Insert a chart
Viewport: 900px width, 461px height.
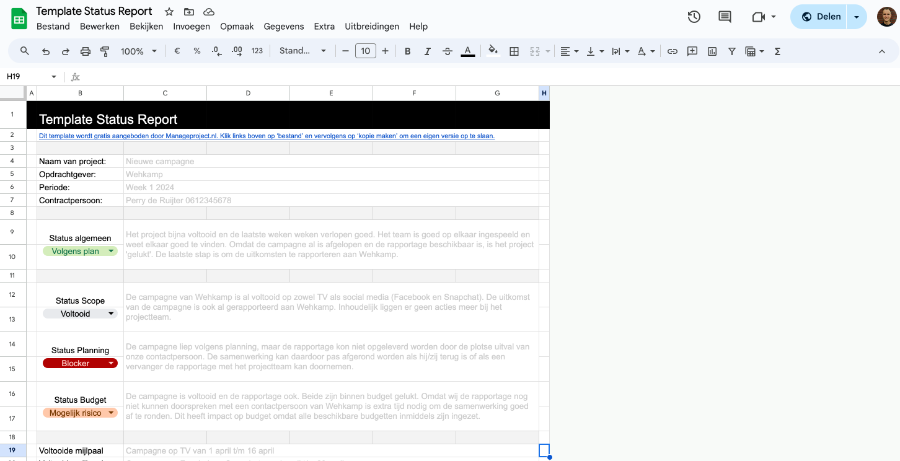point(712,51)
